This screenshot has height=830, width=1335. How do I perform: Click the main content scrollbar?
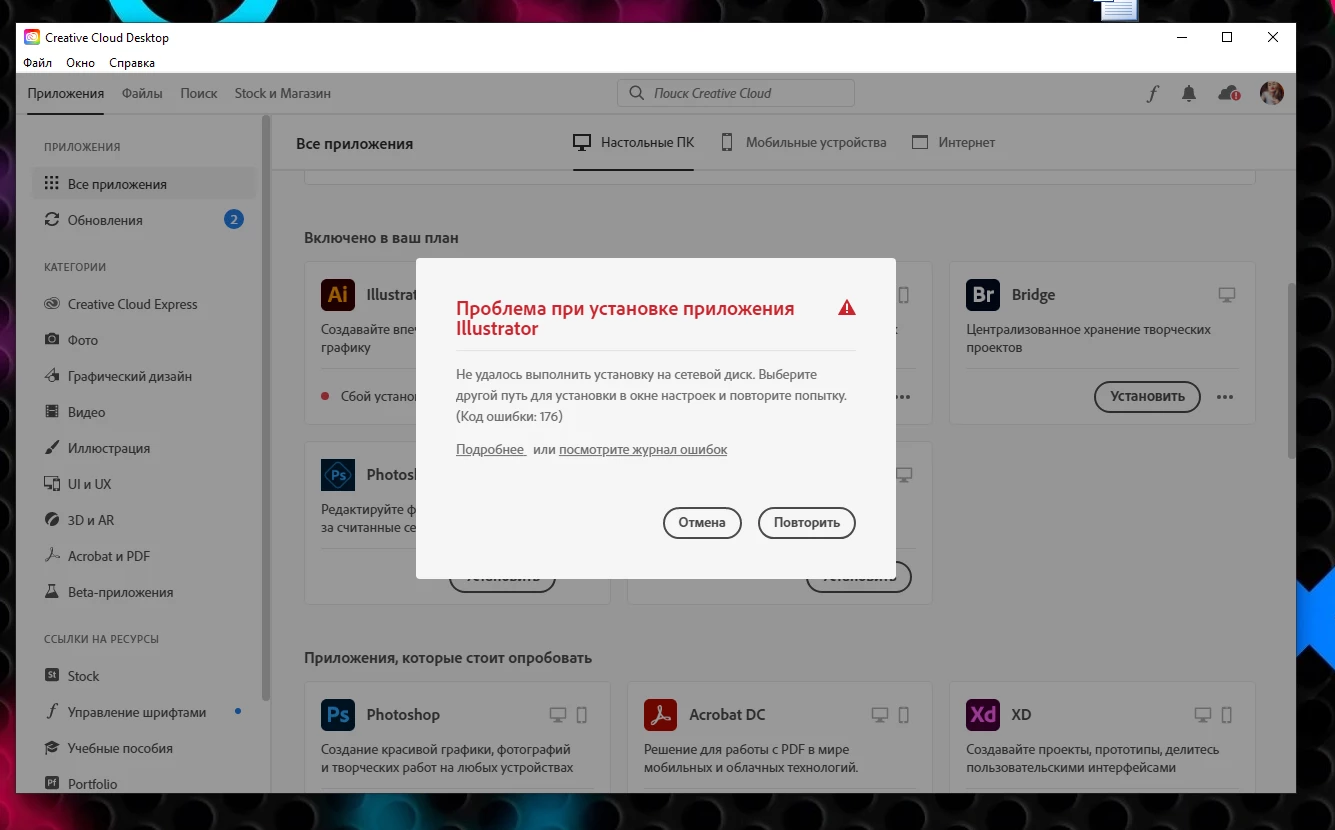point(1291,370)
